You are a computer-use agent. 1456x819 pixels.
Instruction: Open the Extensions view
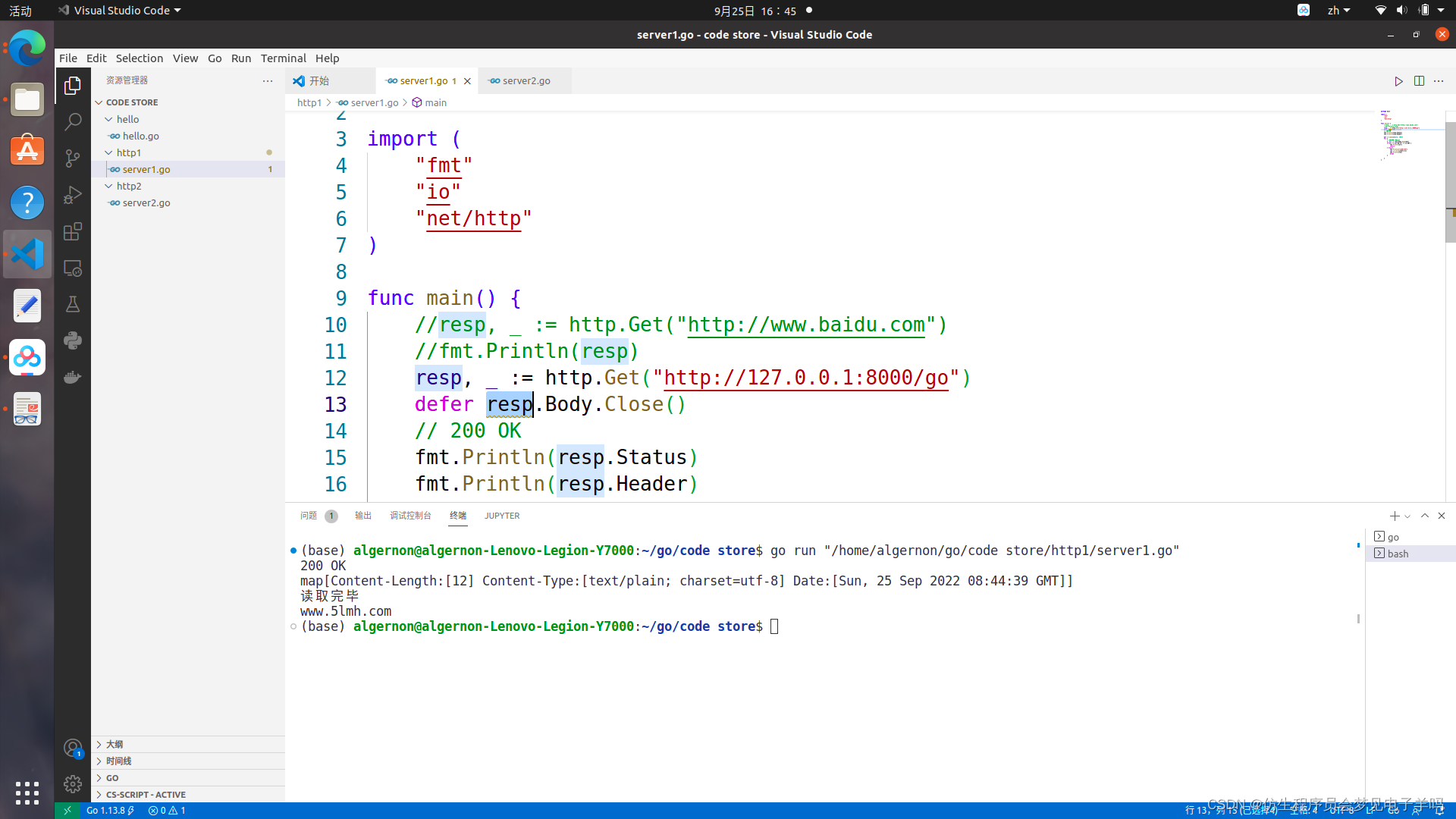click(73, 232)
